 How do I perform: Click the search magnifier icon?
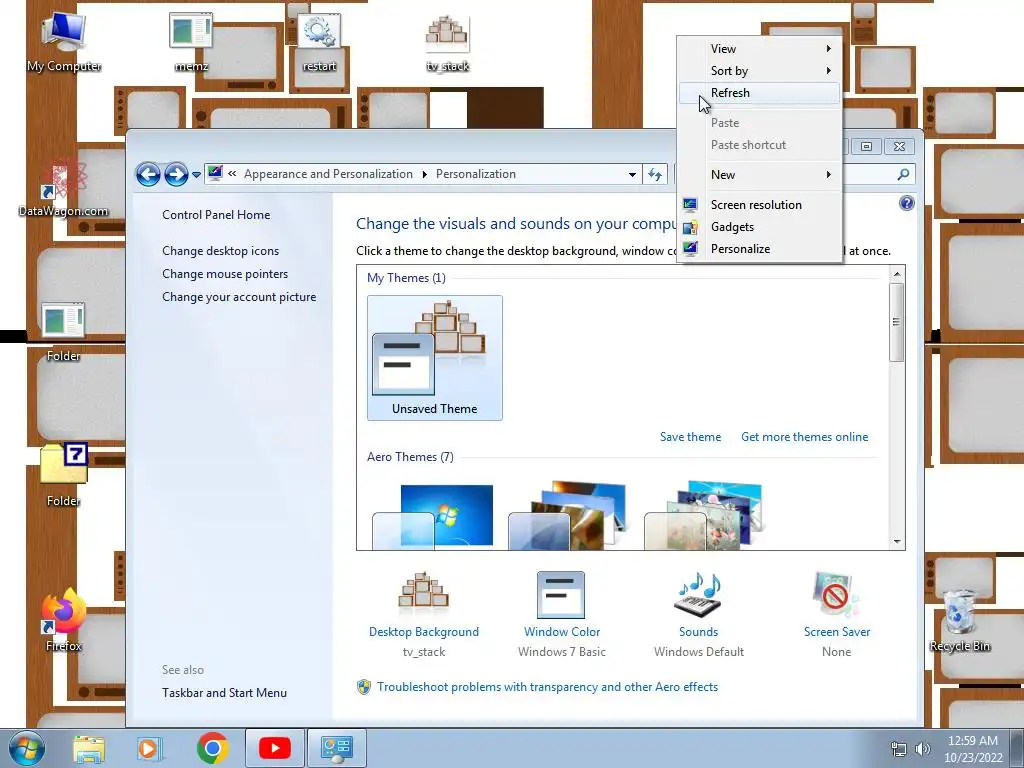coord(903,174)
